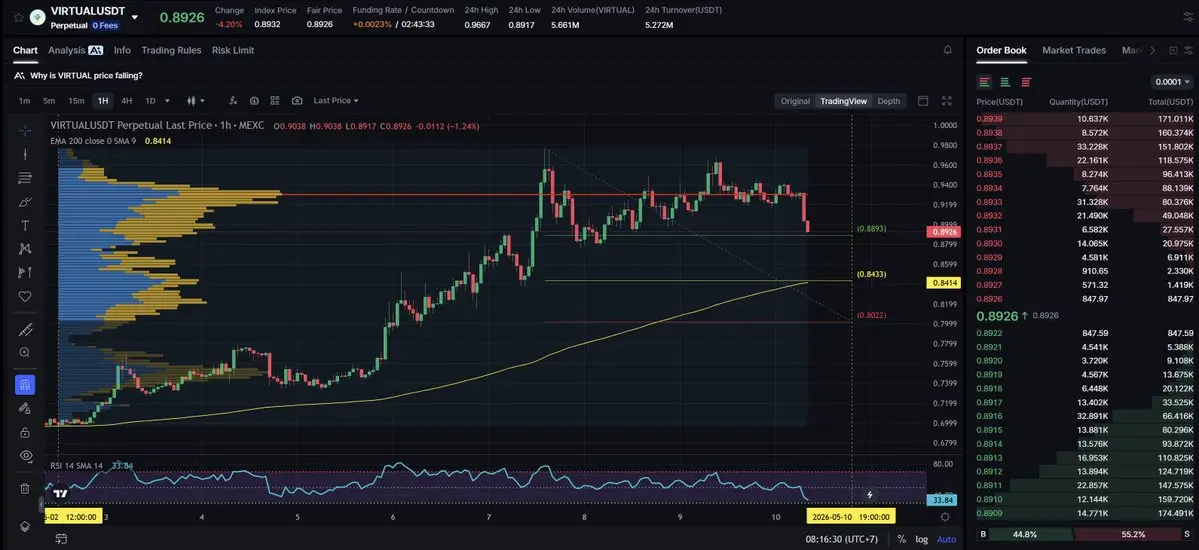The height and width of the screenshot is (550, 1199).
Task: Switch to the Chart tab
Action: [25, 50]
